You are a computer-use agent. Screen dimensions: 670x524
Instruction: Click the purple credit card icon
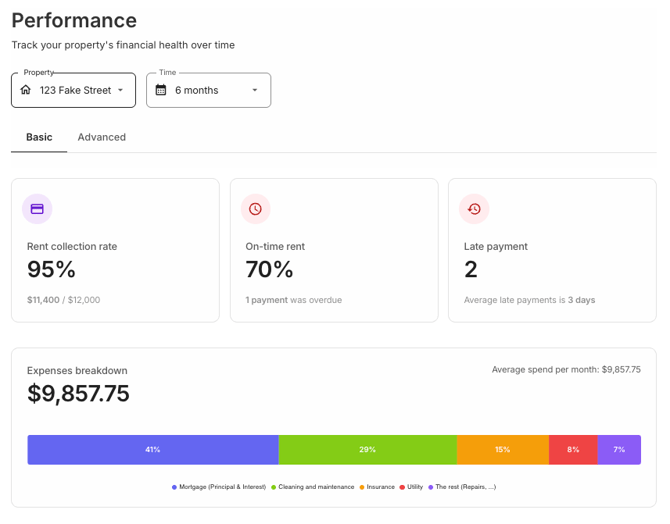point(37,209)
